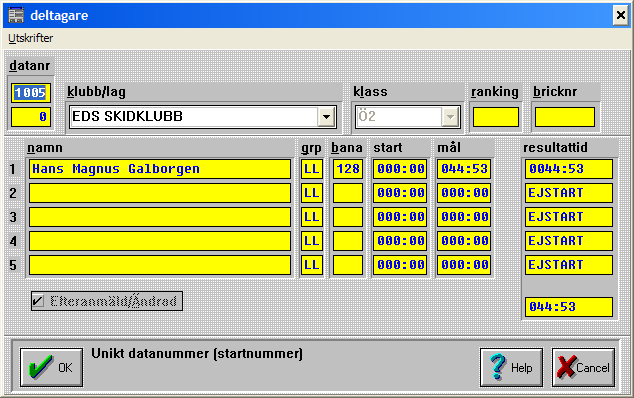Viewport: 634px width, 398px height.
Task: Click the grp field LL in row 2
Action: 312,193
